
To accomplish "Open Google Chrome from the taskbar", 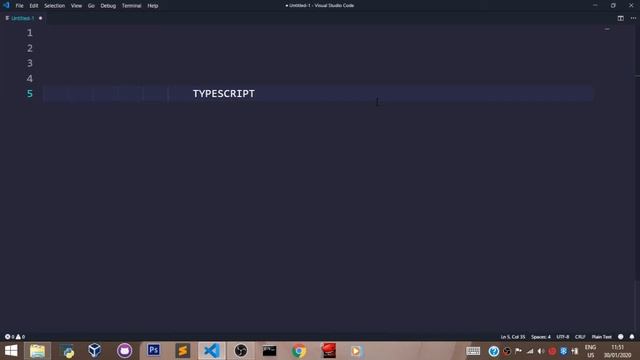I will click(299, 351).
